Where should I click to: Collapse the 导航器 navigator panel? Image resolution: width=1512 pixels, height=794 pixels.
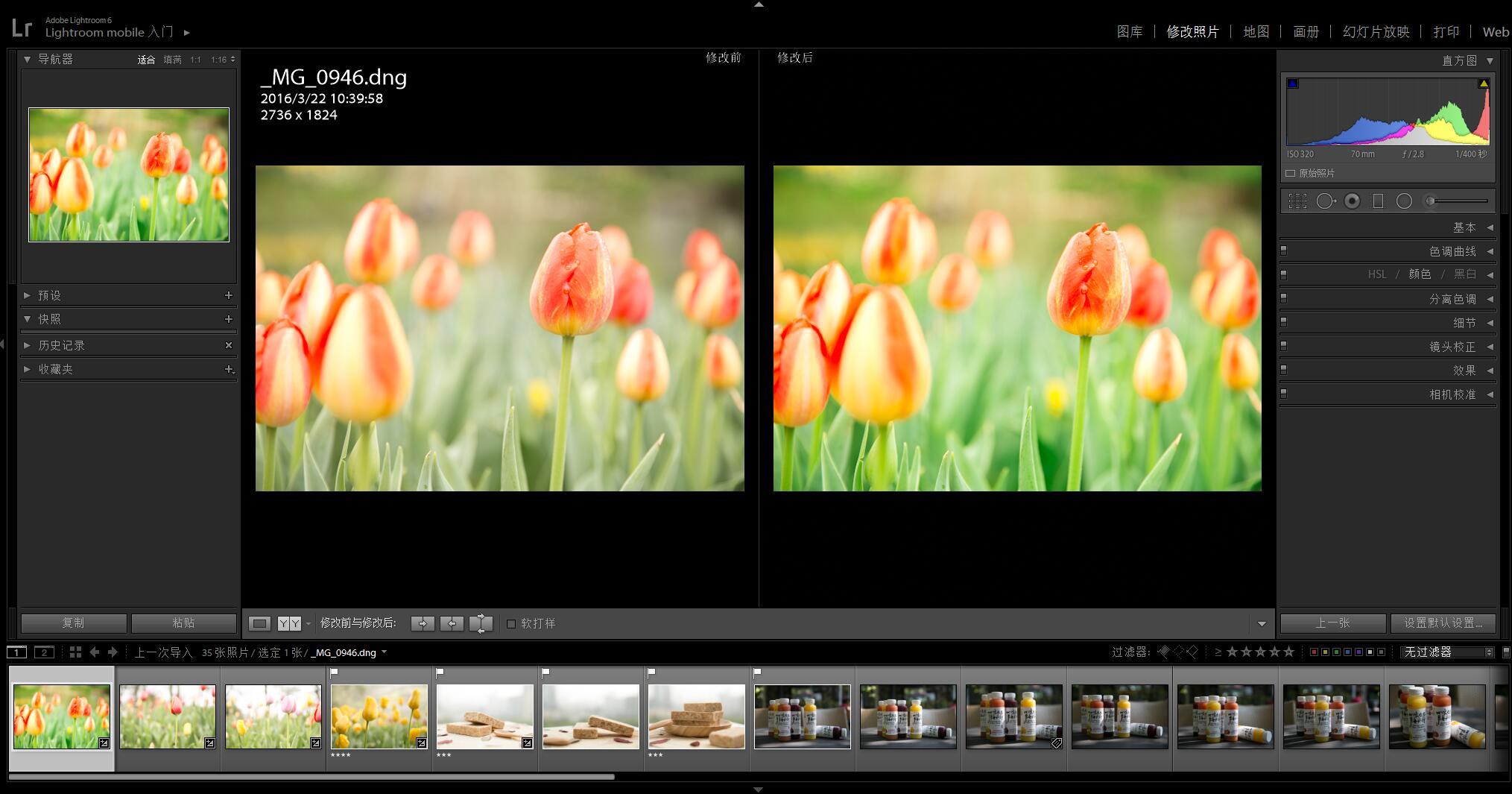tap(28, 58)
